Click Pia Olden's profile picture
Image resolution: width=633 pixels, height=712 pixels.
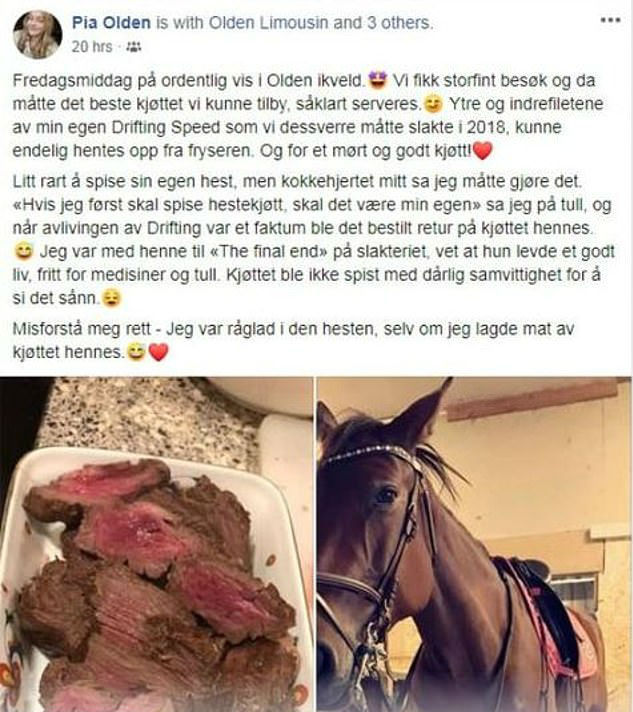(x=37, y=35)
